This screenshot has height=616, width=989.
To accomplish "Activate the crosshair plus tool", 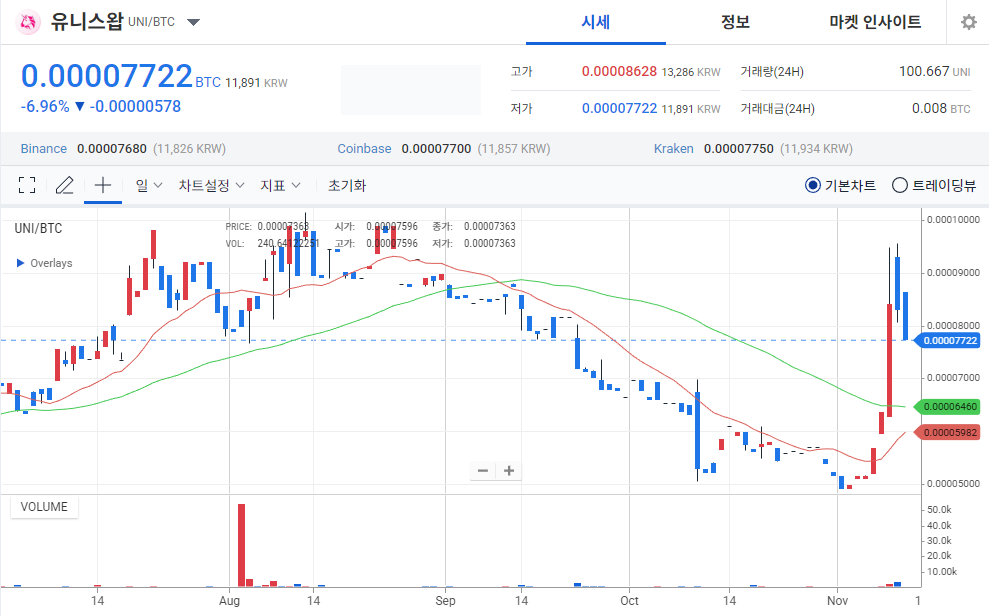I will (x=103, y=185).
